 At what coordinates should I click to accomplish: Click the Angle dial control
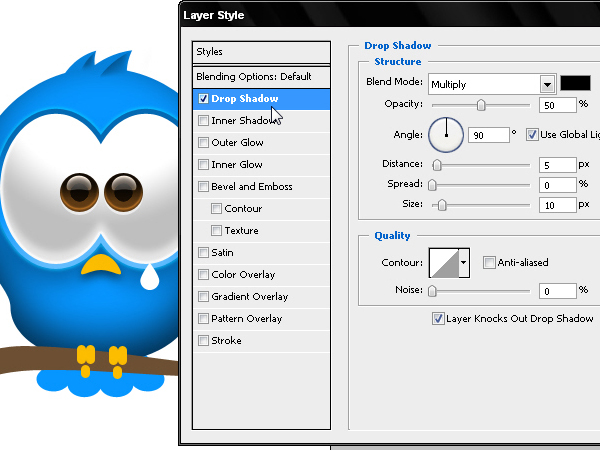pyautogui.click(x=446, y=135)
